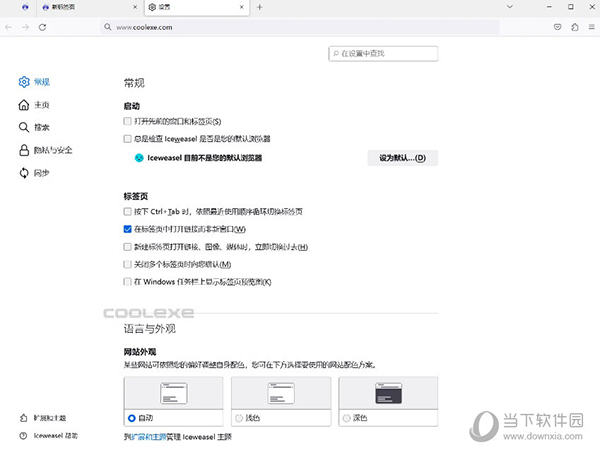Toggle always check Iceweasel default browser checkbox
The image size is (600, 457).
[x=127, y=139]
